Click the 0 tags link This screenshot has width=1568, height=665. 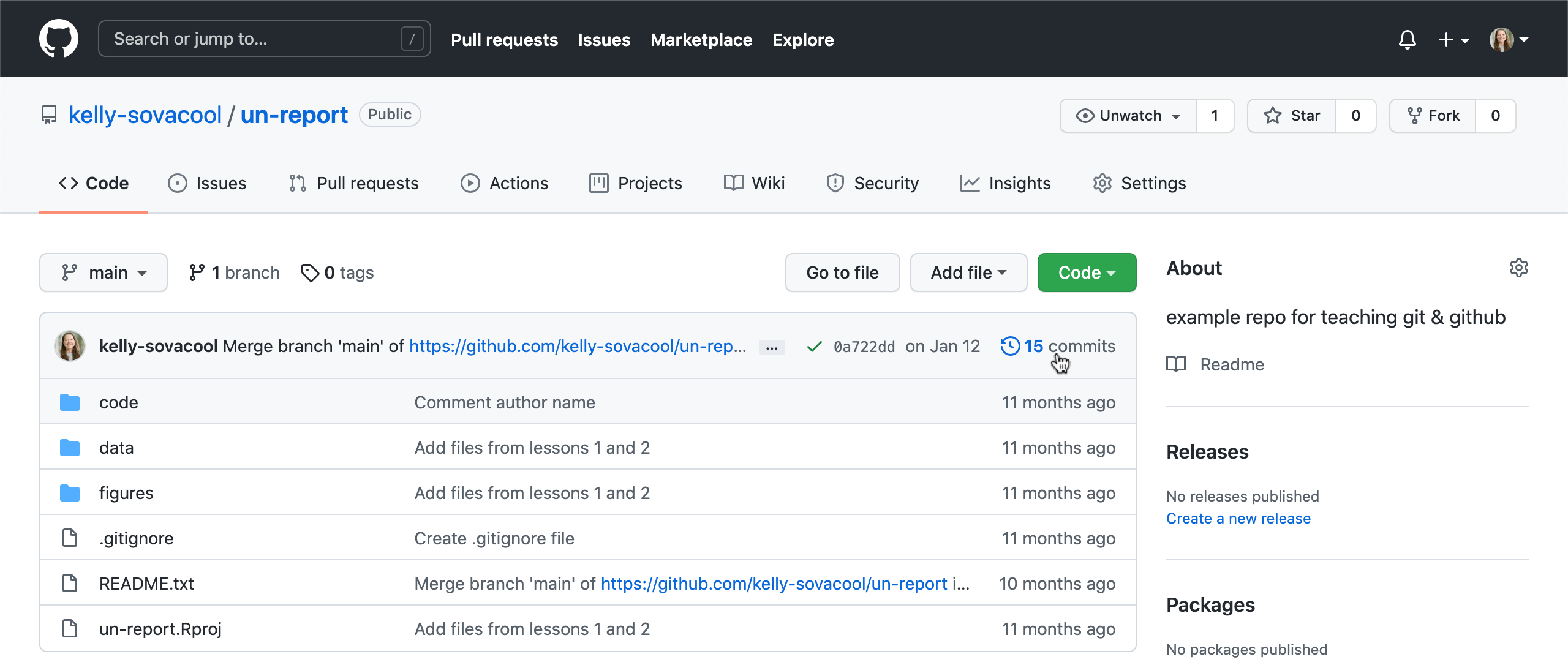coord(337,272)
